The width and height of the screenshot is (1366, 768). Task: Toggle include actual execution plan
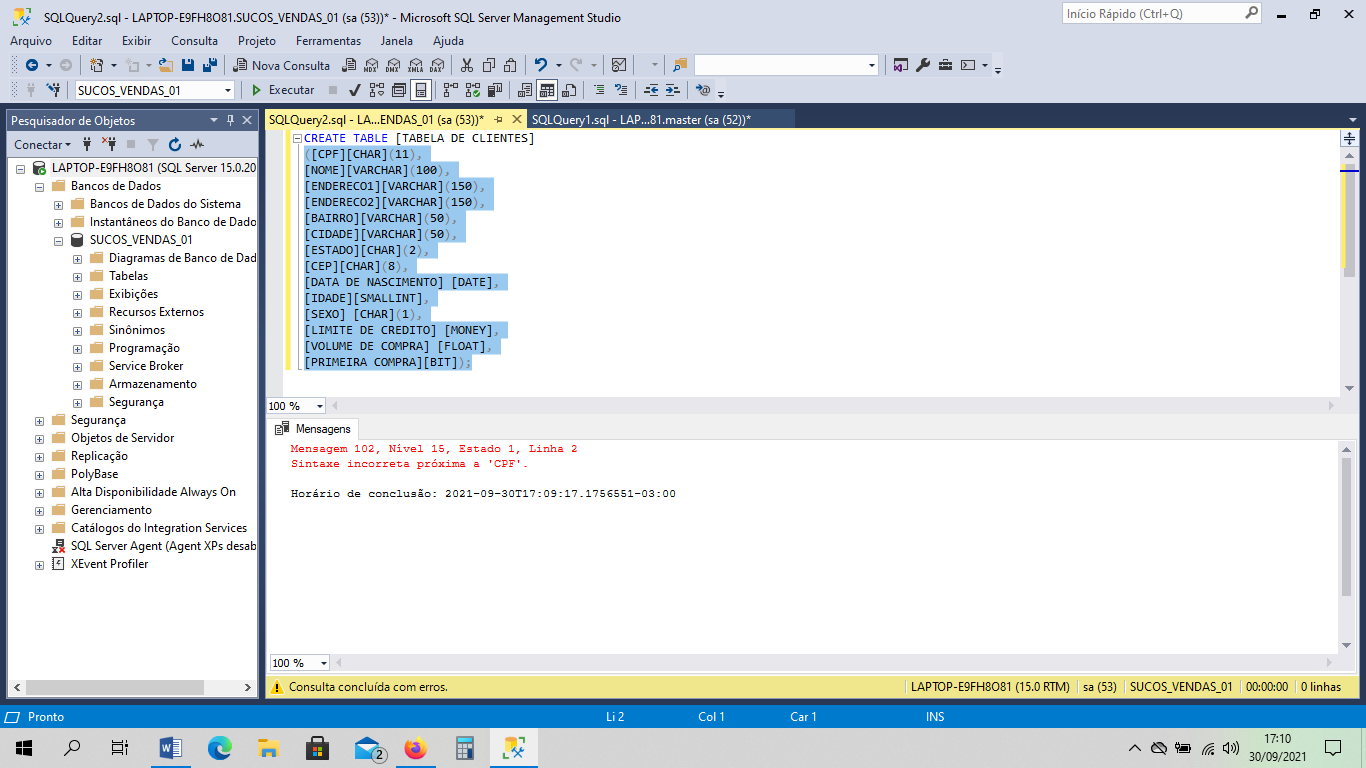point(451,90)
